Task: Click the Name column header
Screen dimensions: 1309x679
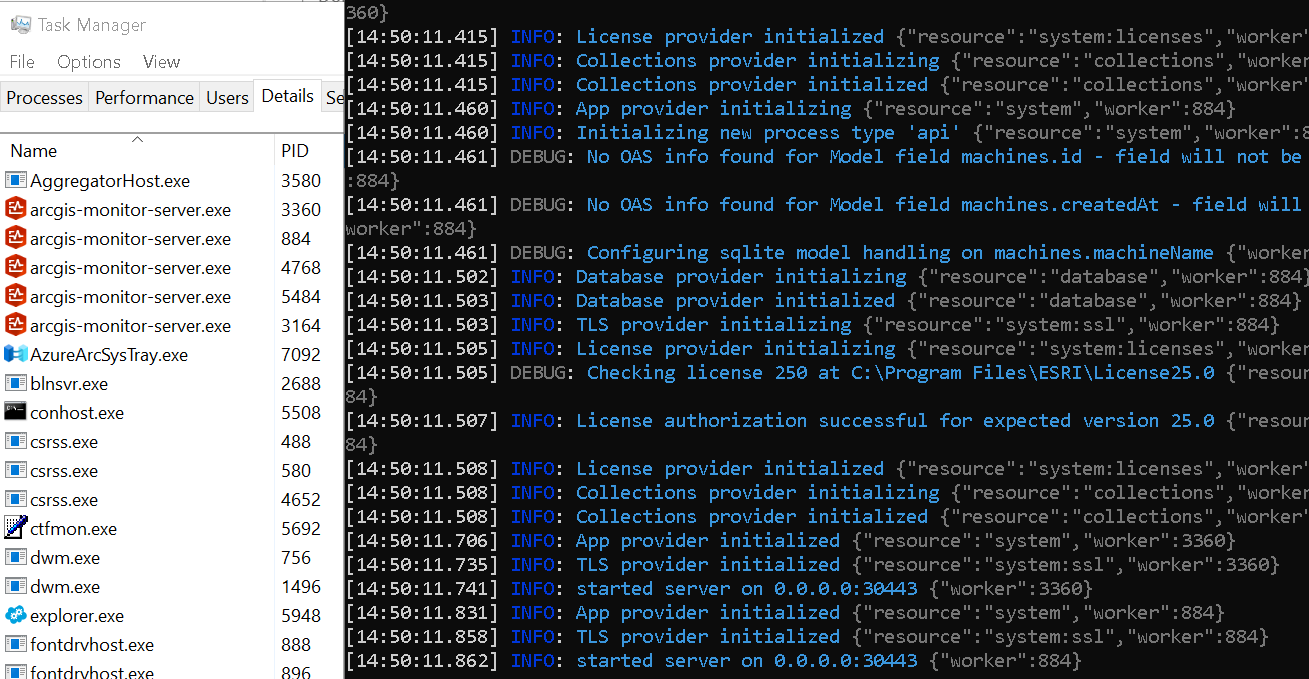Action: click(x=33, y=150)
